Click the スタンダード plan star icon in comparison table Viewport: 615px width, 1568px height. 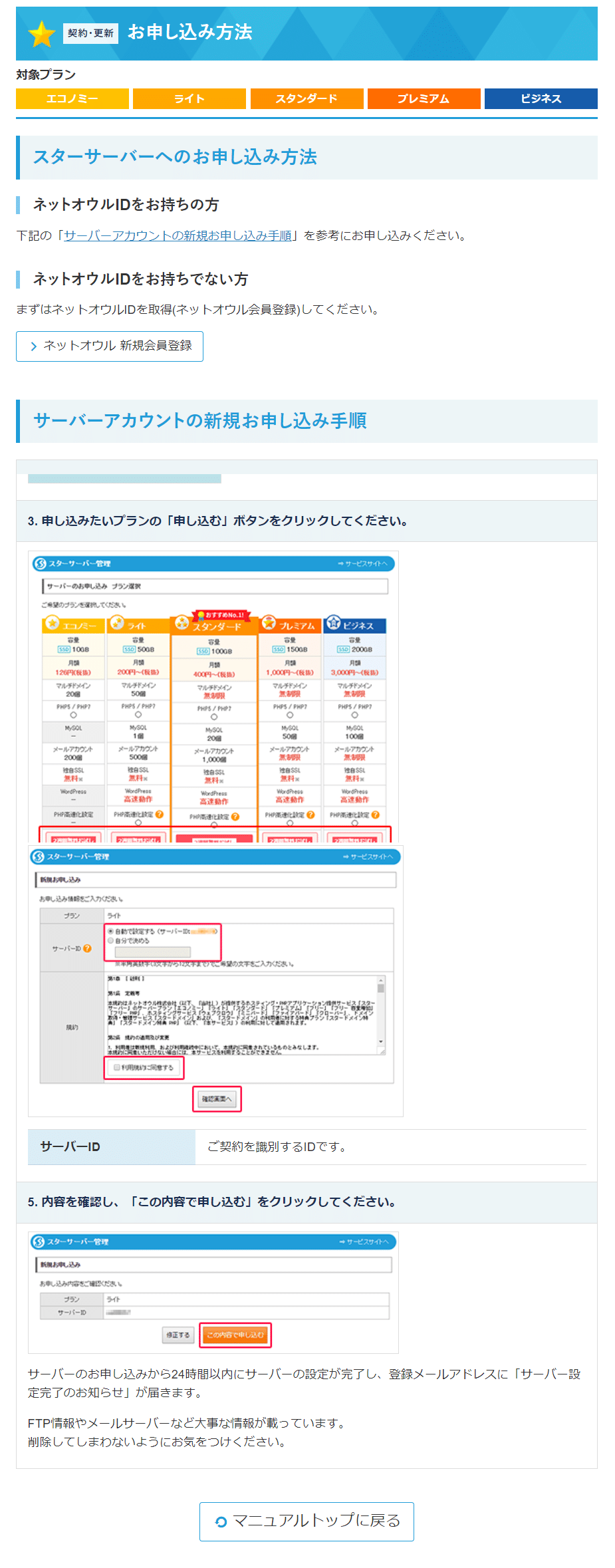click(x=182, y=623)
